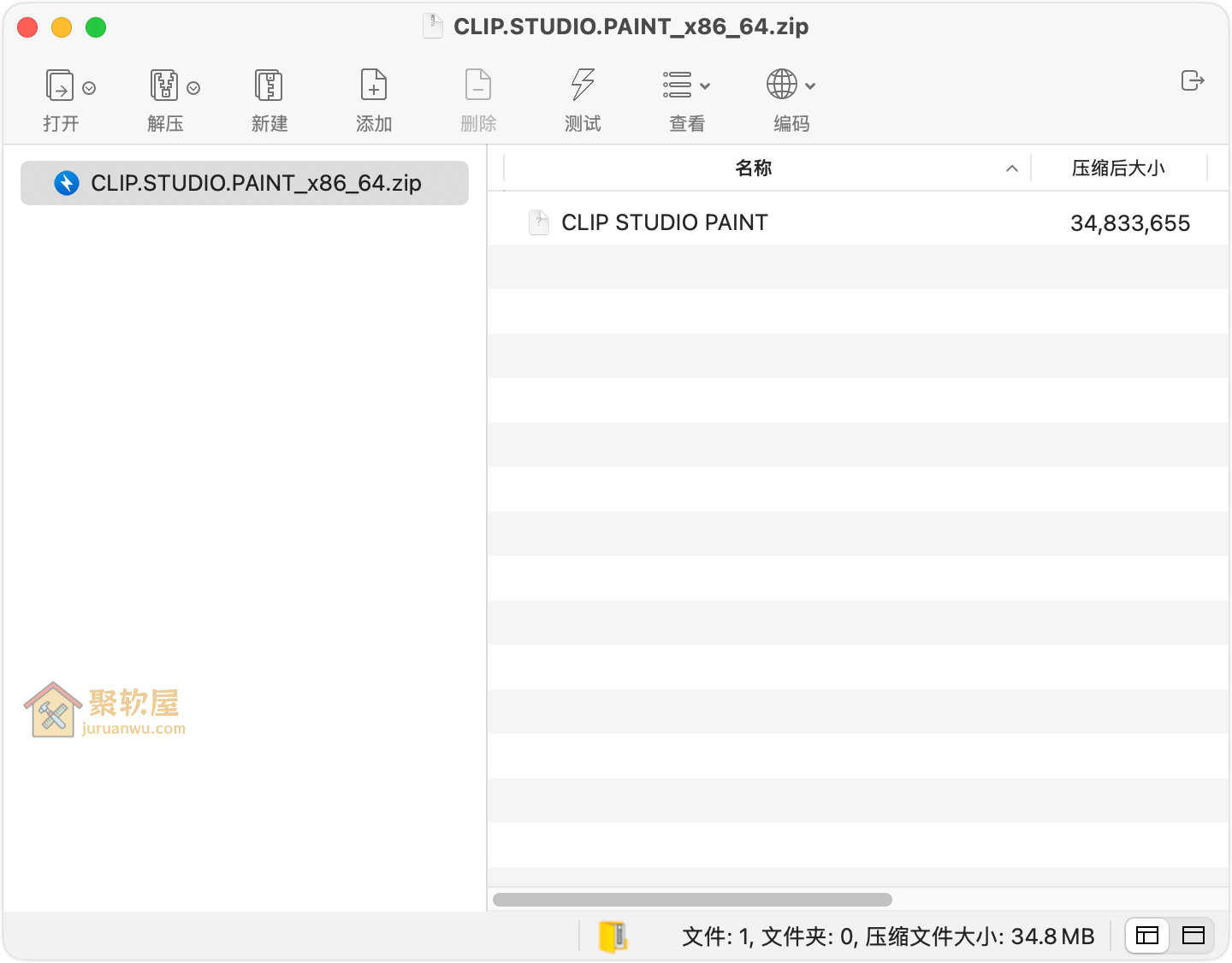Click the 添加 add files icon
The width and height of the screenshot is (1232, 963).
pos(373,86)
